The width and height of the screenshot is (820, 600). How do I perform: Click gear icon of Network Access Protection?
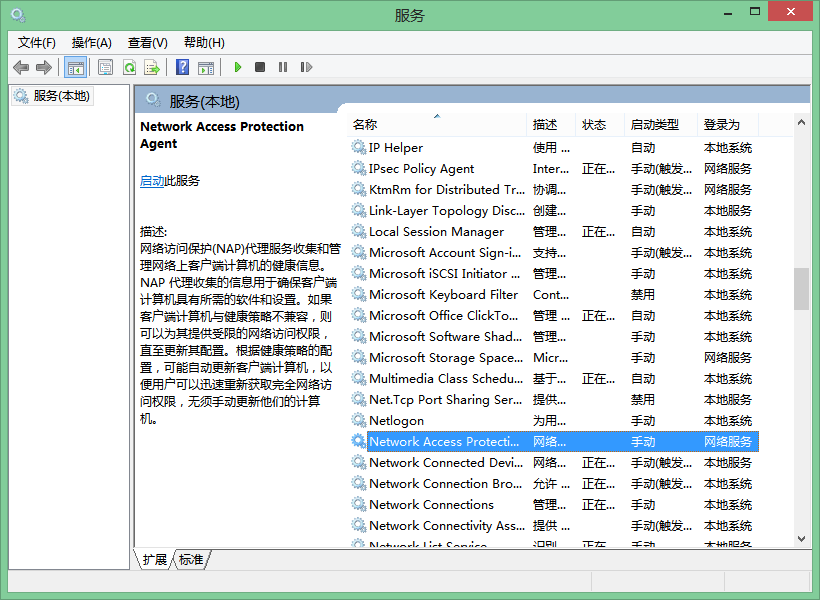tap(359, 441)
